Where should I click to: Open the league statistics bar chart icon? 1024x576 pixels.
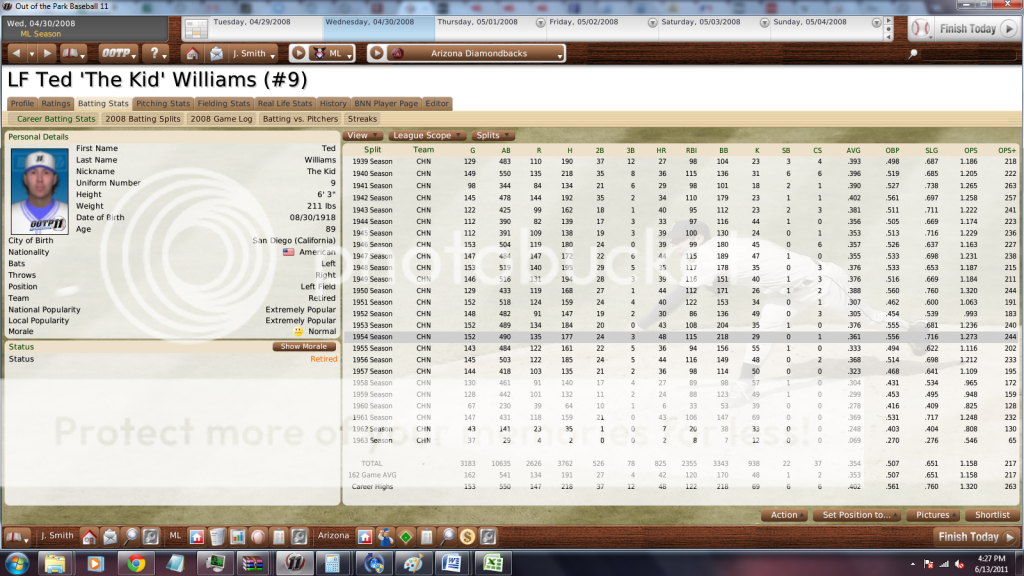tap(238, 537)
